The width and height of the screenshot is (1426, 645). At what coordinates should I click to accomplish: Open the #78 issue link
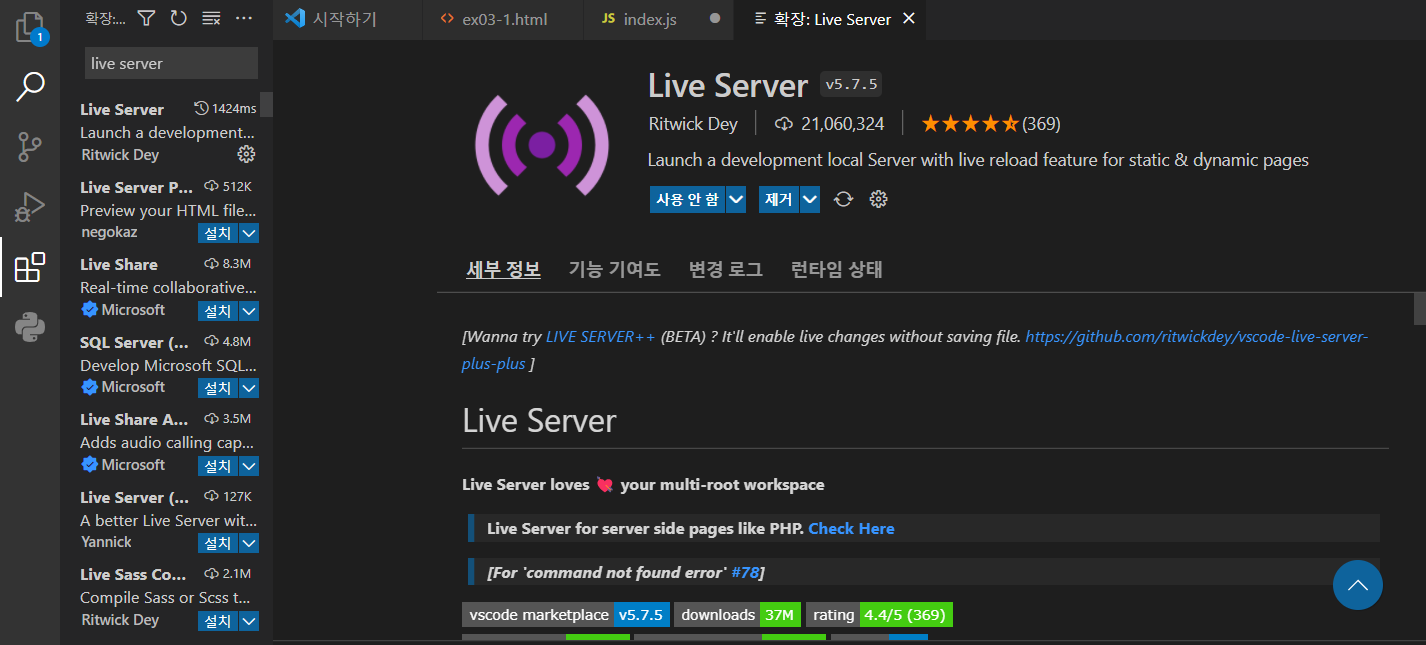click(745, 572)
